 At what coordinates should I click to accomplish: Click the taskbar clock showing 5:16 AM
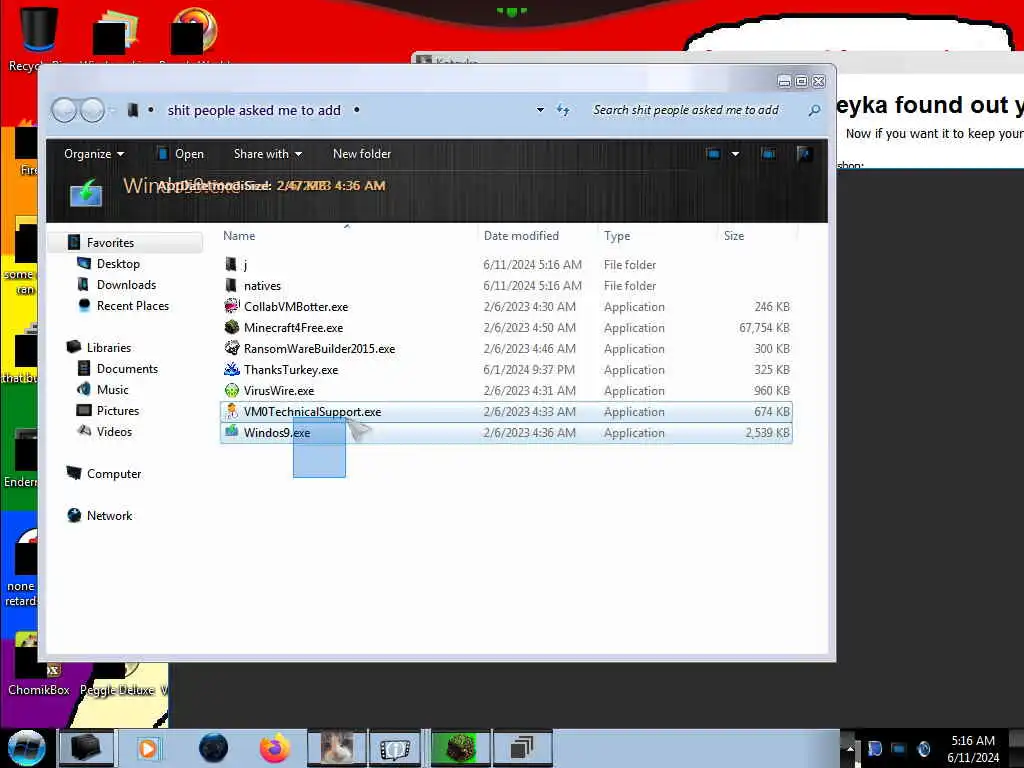(x=972, y=748)
